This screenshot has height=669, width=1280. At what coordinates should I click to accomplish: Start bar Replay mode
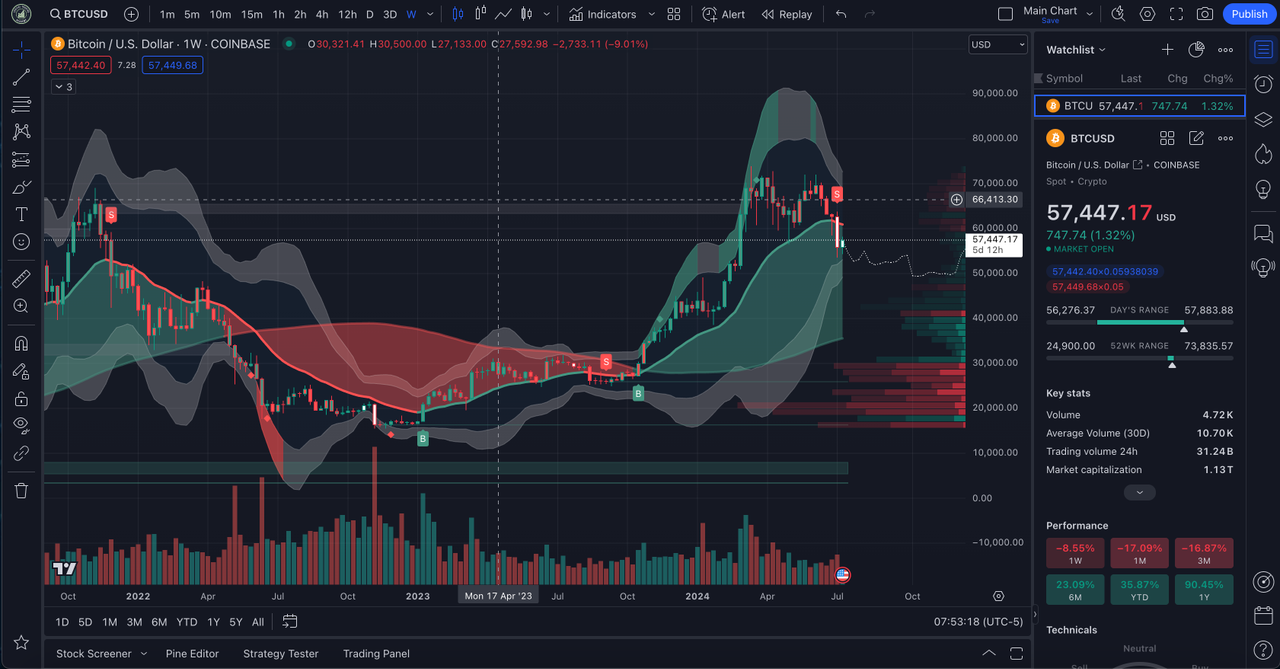click(x=787, y=14)
